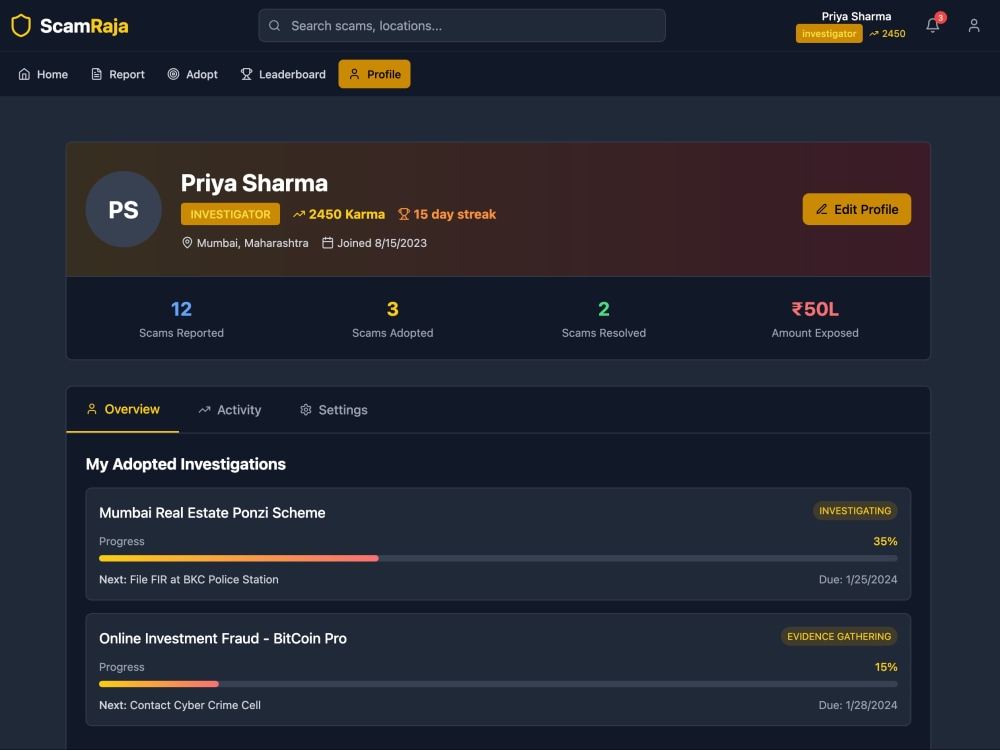Viewport: 1000px width, 750px height.
Task: Switch to the Overview tab
Action: 122,409
